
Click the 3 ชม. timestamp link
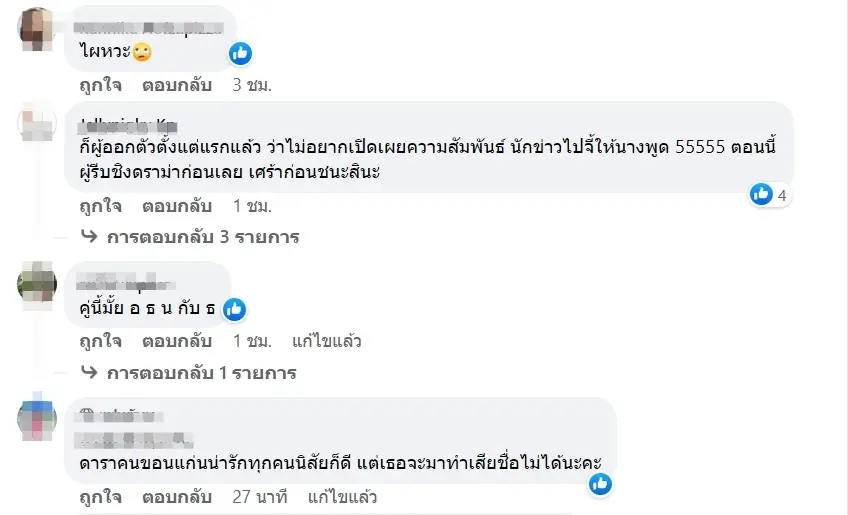pos(252,85)
